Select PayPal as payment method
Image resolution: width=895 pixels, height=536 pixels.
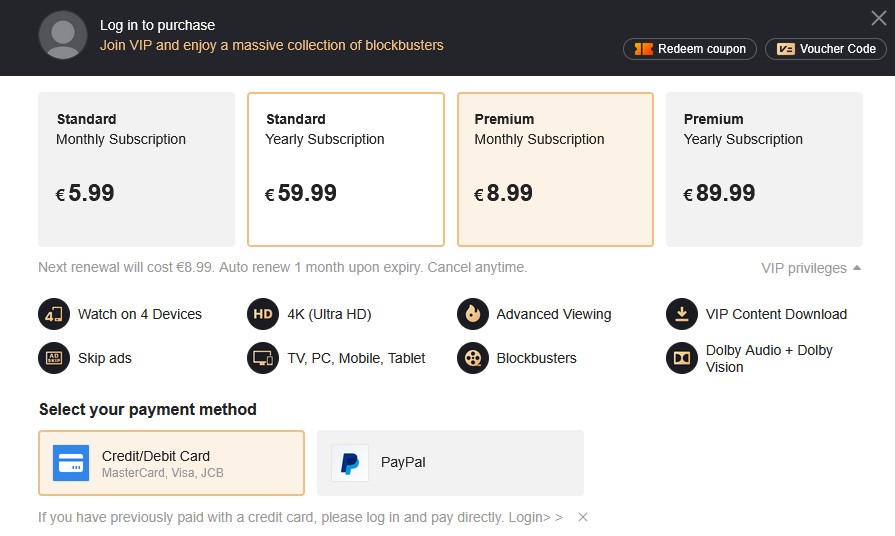(450, 463)
